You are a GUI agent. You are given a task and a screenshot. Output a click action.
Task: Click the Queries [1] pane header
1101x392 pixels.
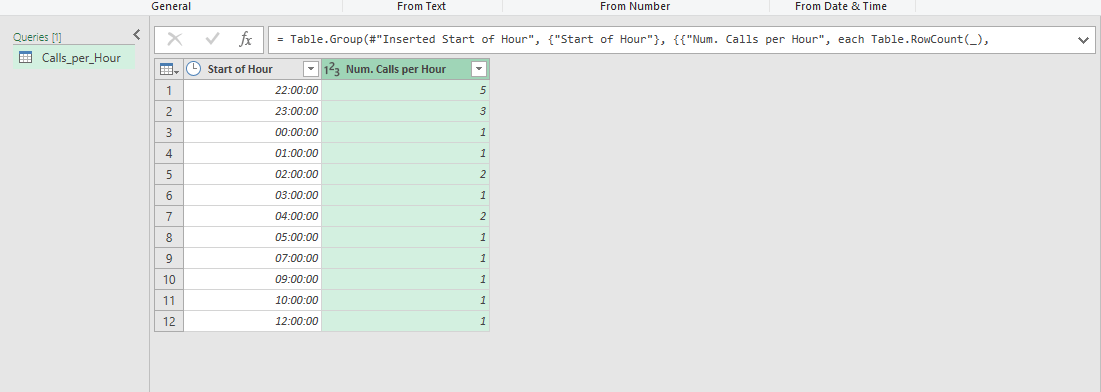[37, 37]
